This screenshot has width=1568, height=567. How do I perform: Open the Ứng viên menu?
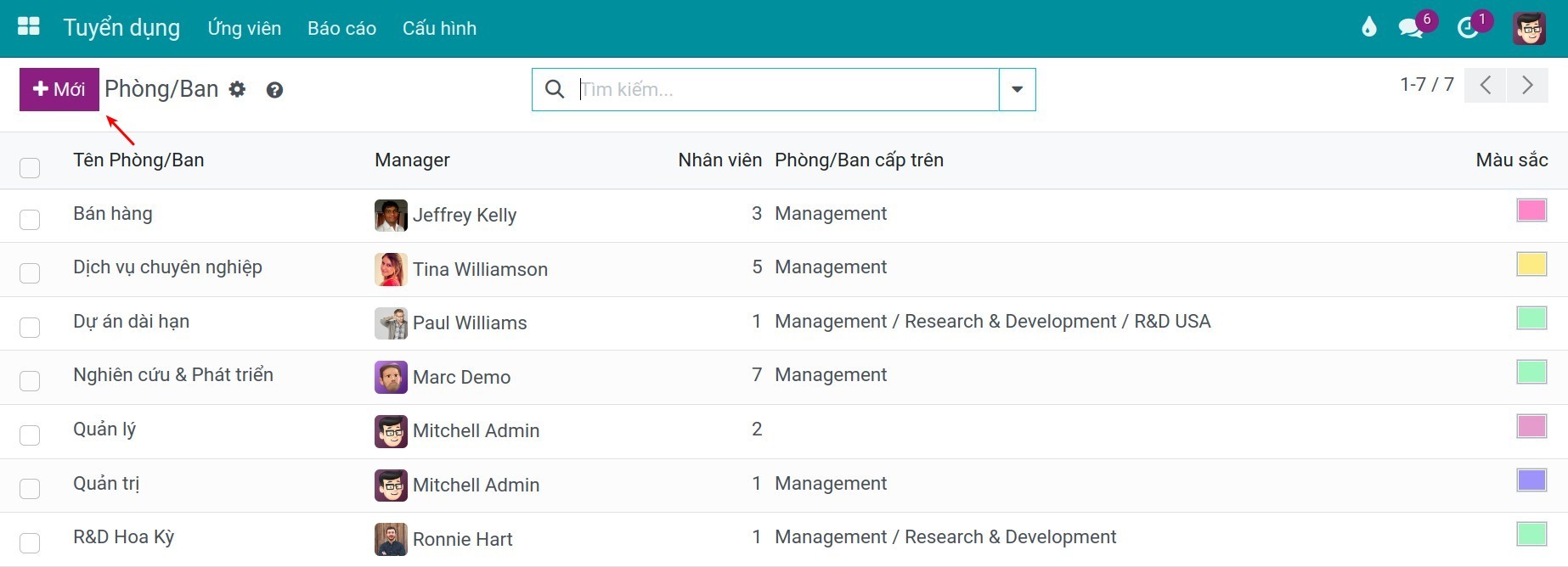click(245, 28)
